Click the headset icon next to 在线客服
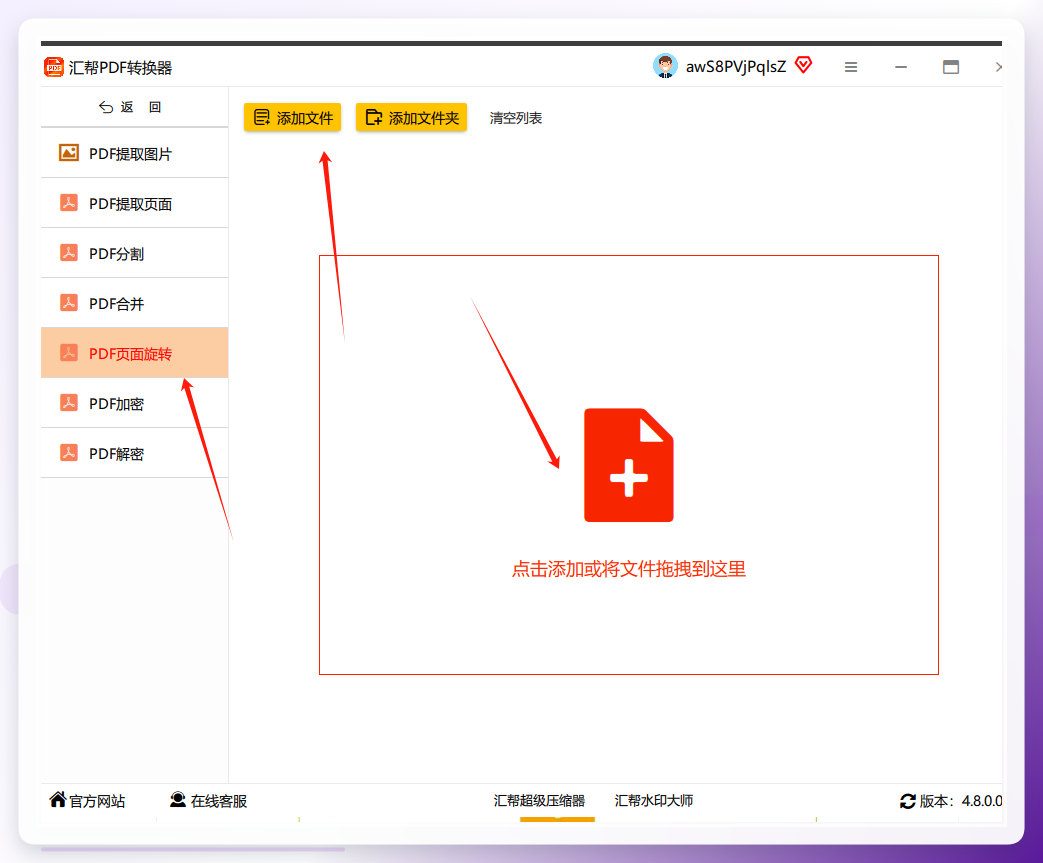 click(x=178, y=799)
